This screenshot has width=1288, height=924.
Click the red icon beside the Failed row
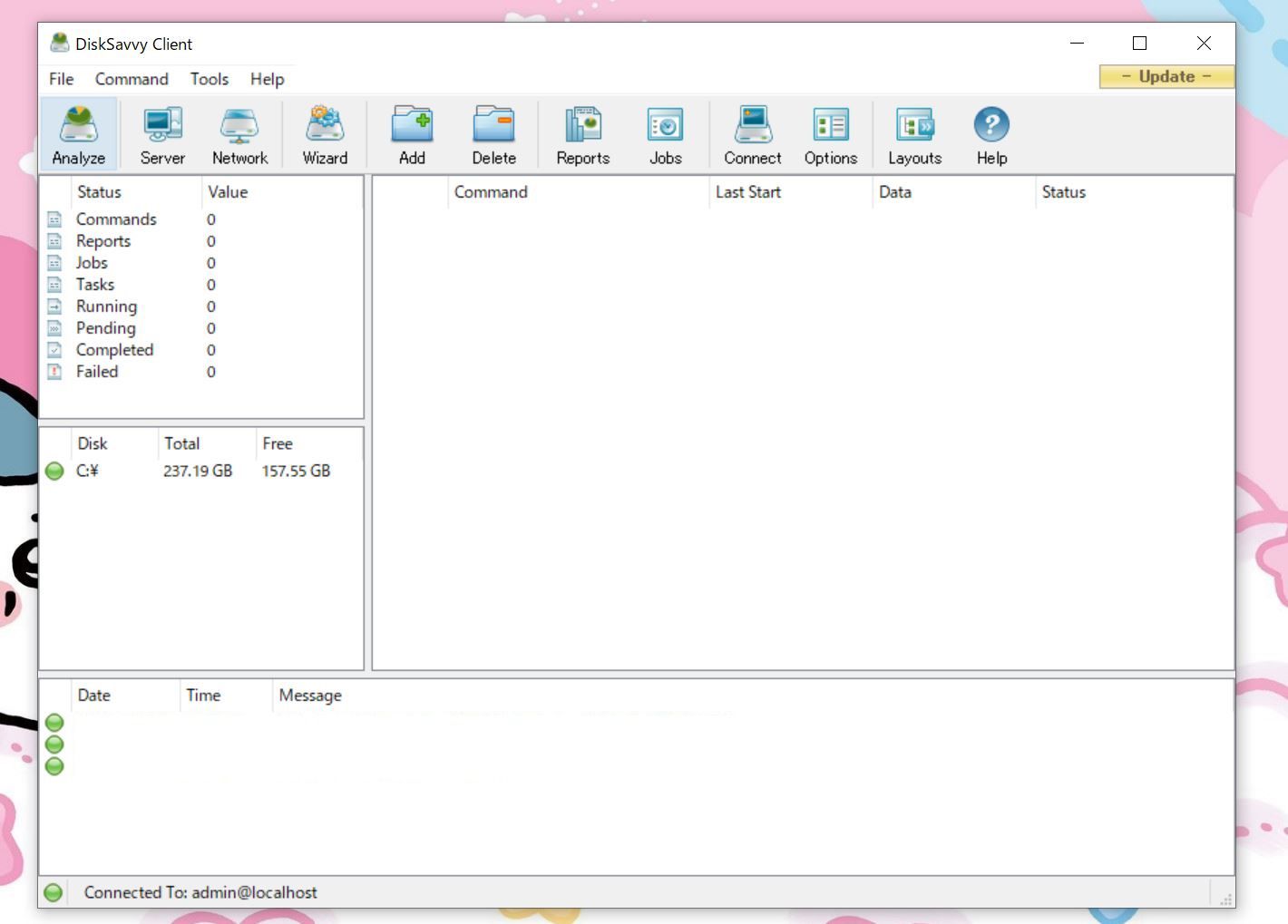pyautogui.click(x=54, y=372)
